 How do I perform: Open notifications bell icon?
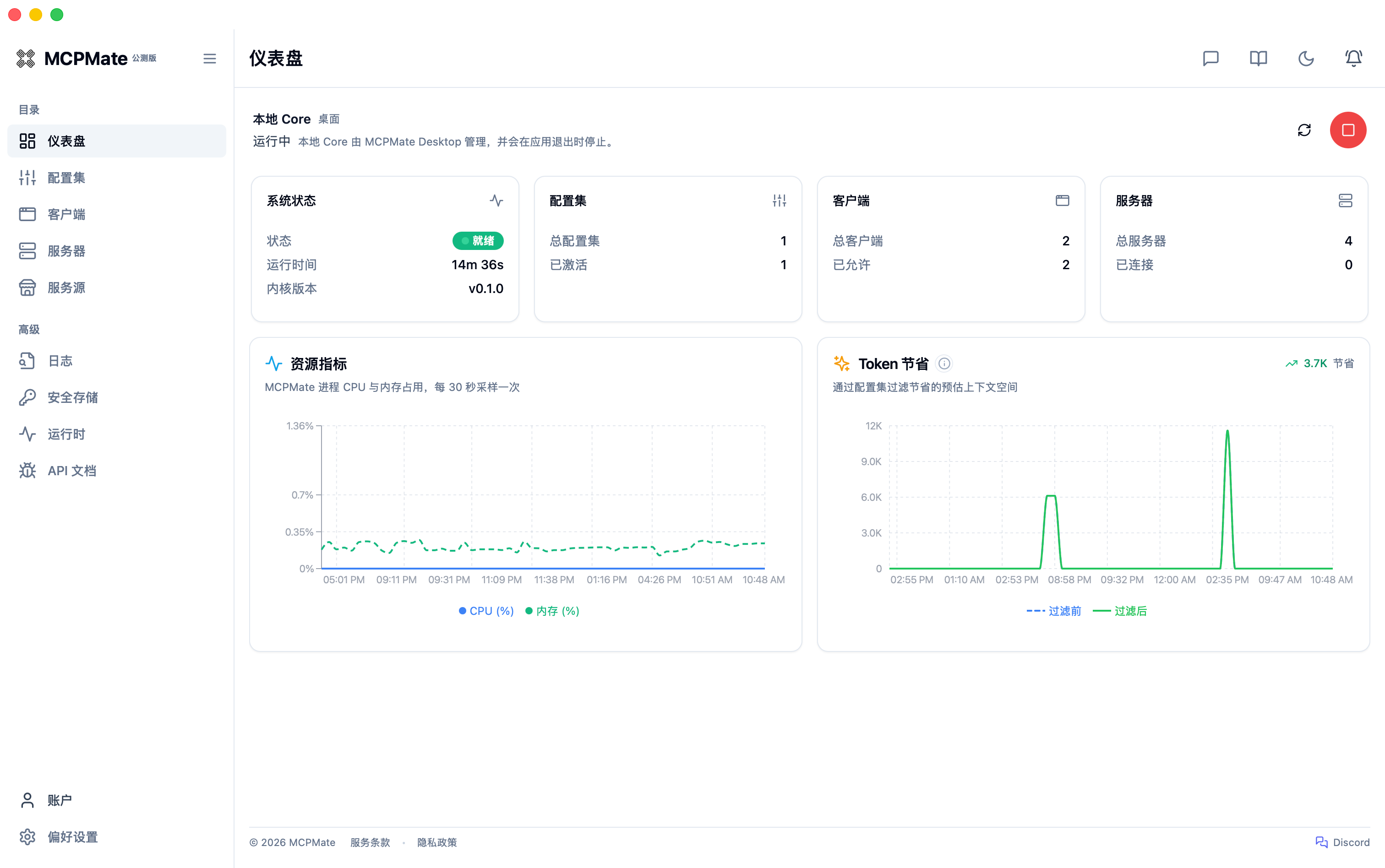[x=1353, y=59]
